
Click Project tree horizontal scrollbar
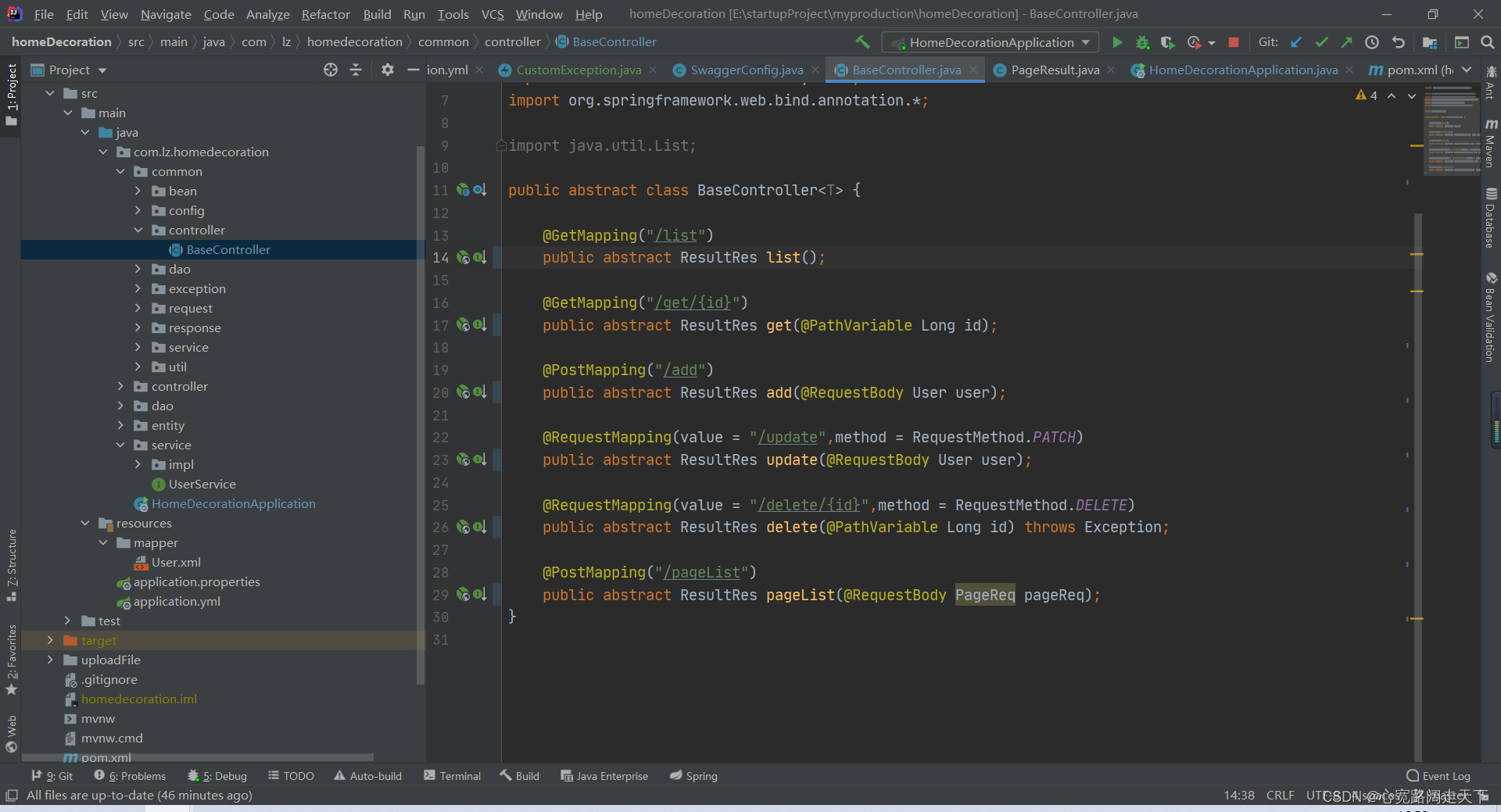point(197,757)
